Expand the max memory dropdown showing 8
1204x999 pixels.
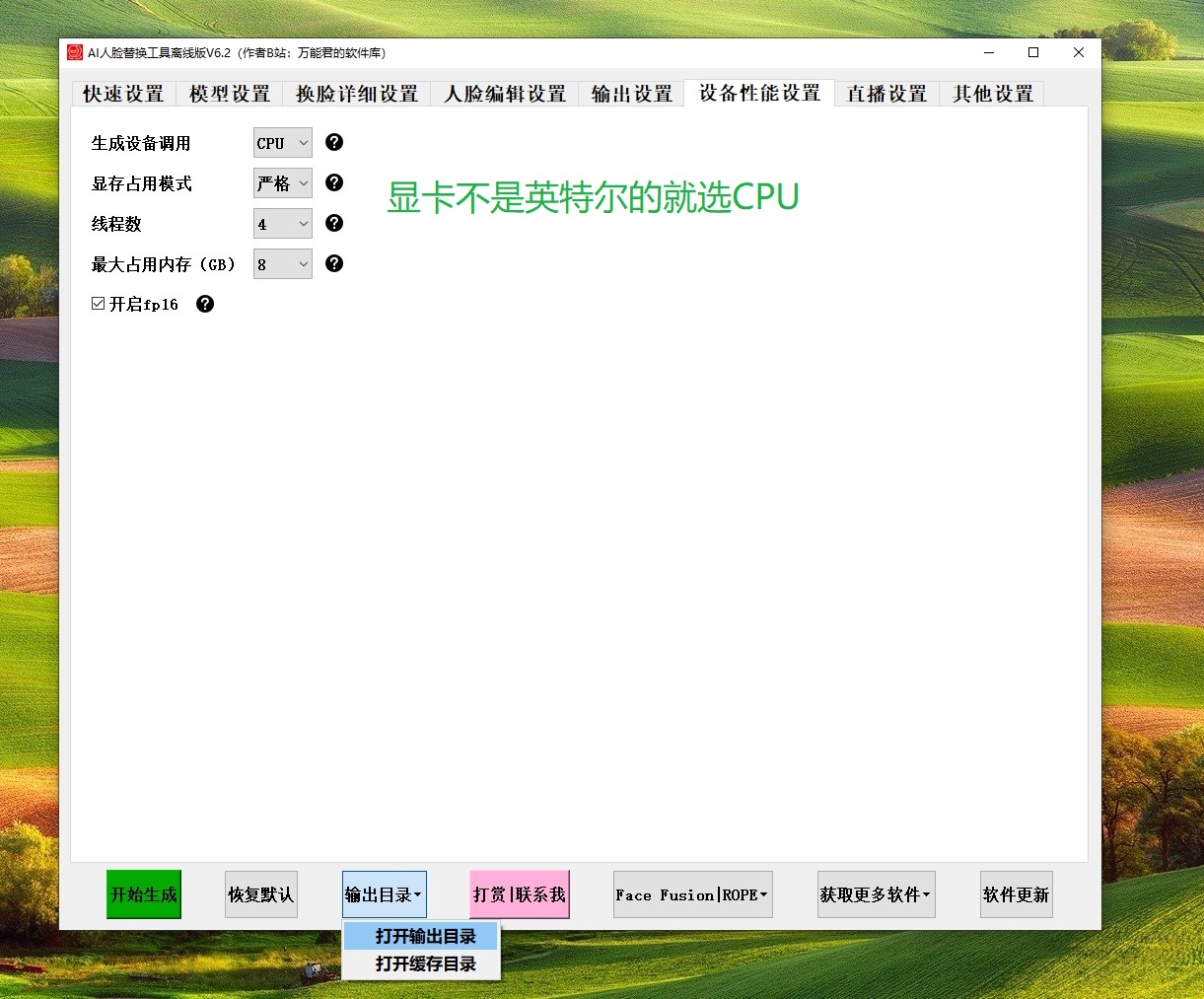(x=283, y=264)
